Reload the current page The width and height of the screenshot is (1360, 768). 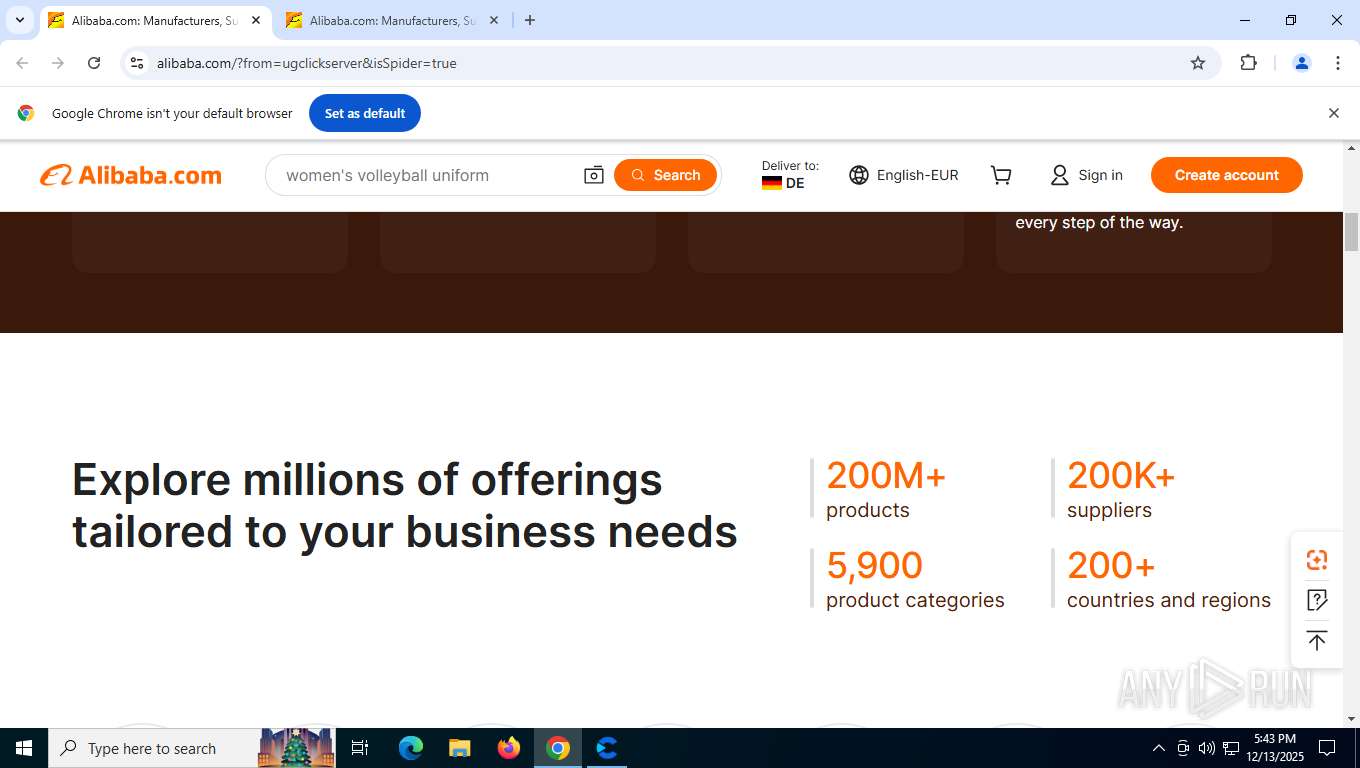pyautogui.click(x=94, y=63)
